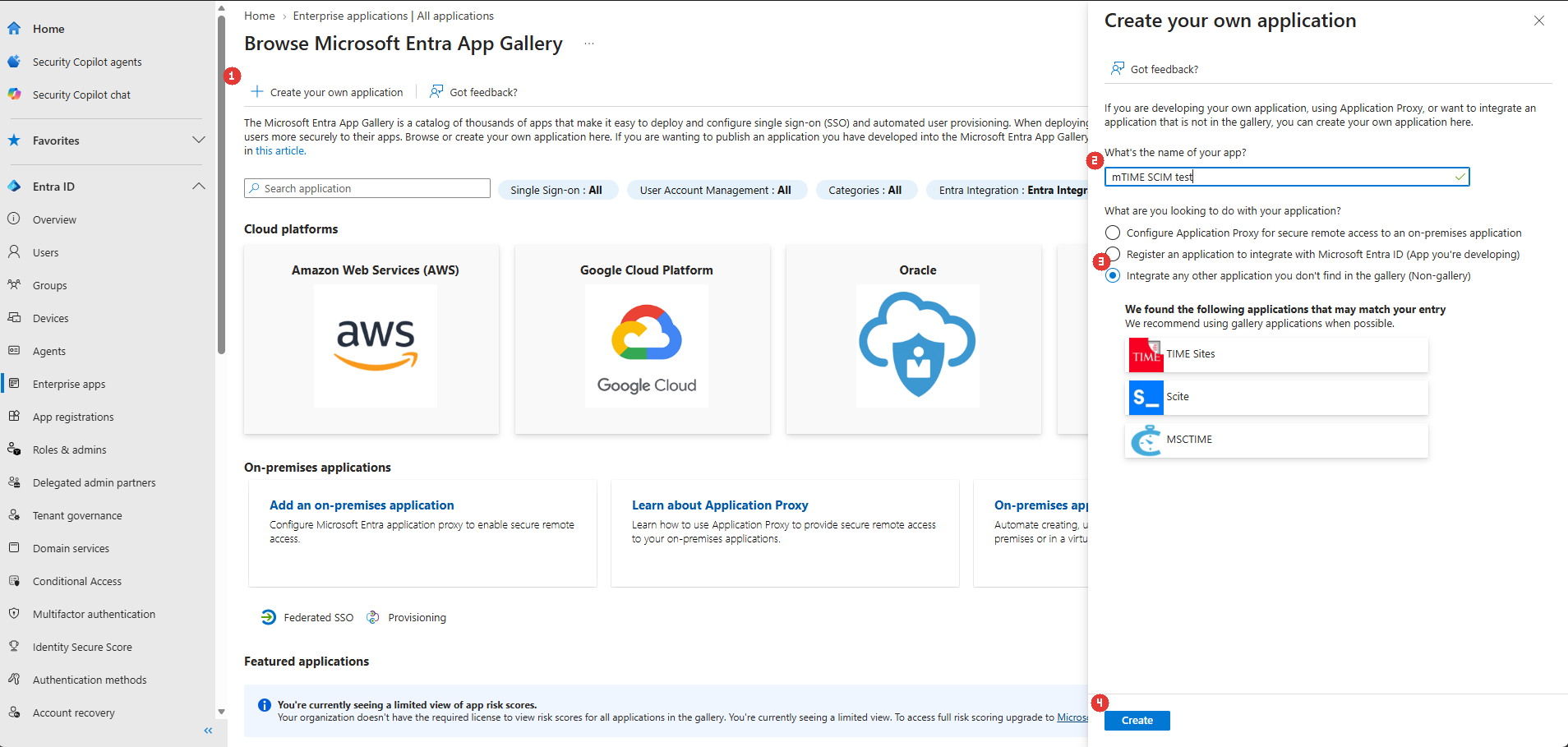Select the MSCTIME suggested application
This screenshot has height=747, width=1568.
pos(1276,440)
